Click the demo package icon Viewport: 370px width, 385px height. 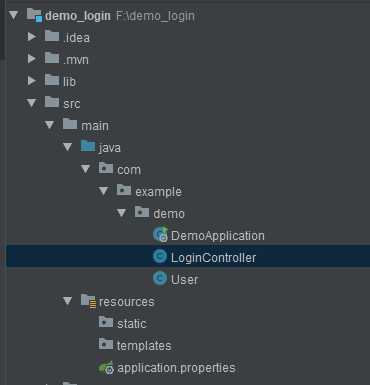pyautogui.click(x=142, y=212)
